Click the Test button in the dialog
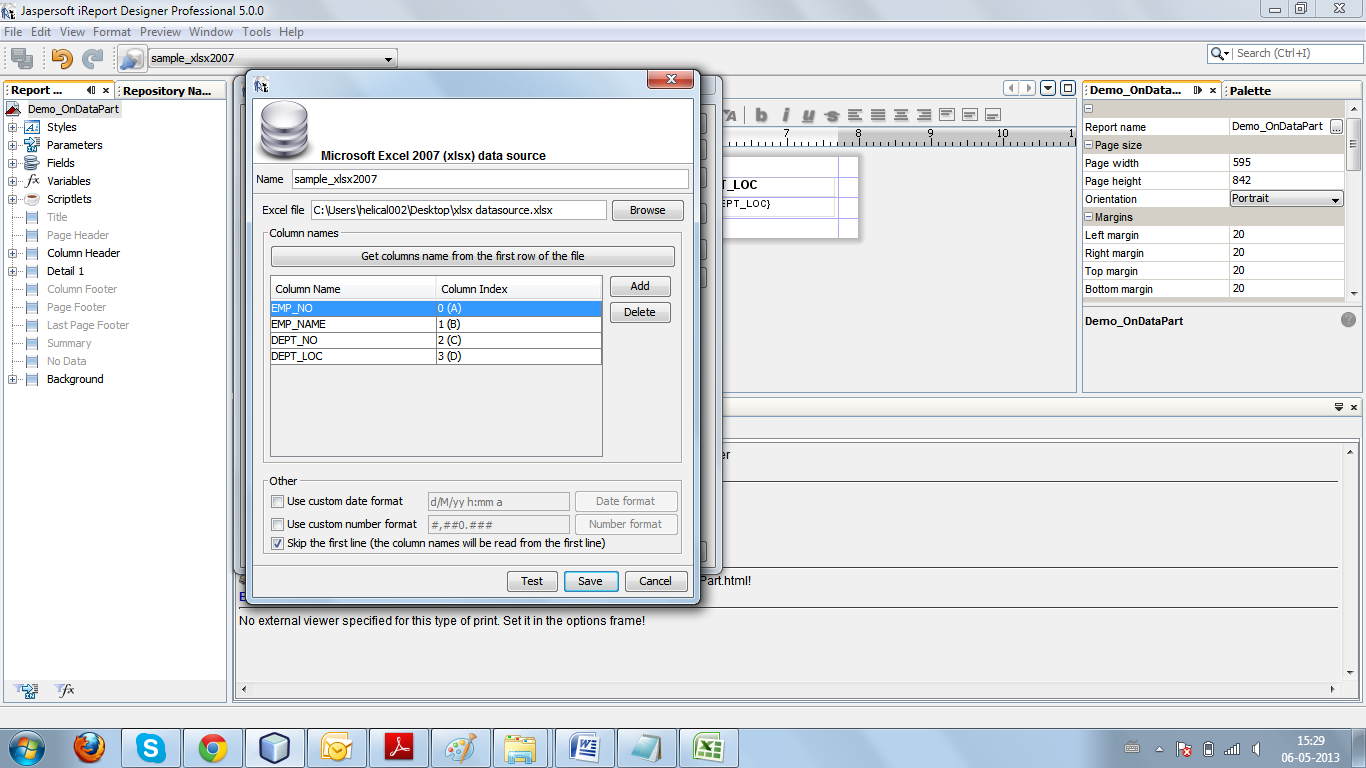This screenshot has width=1366, height=768. point(532,581)
